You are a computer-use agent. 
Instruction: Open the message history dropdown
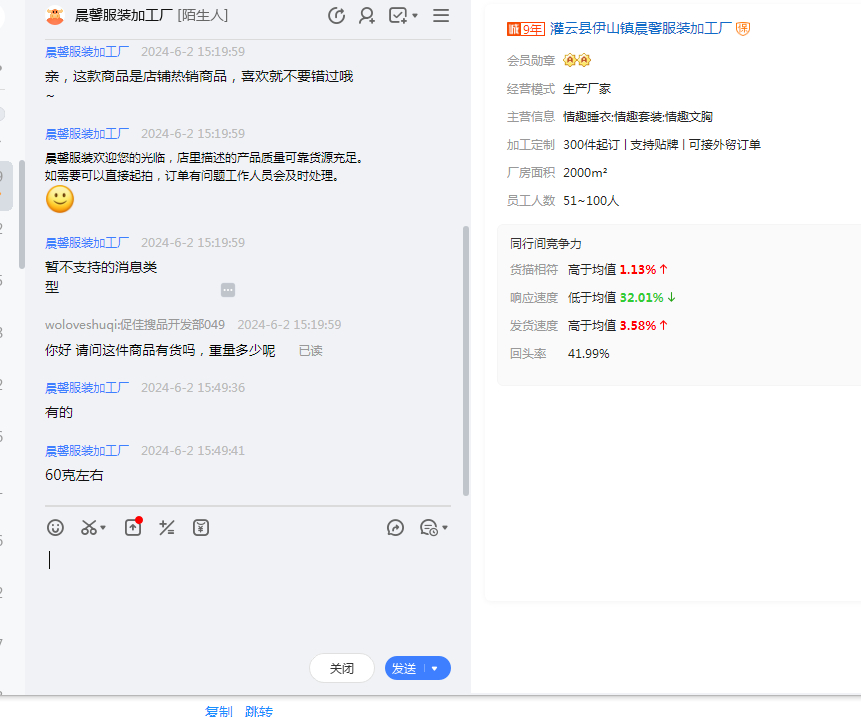coord(433,527)
